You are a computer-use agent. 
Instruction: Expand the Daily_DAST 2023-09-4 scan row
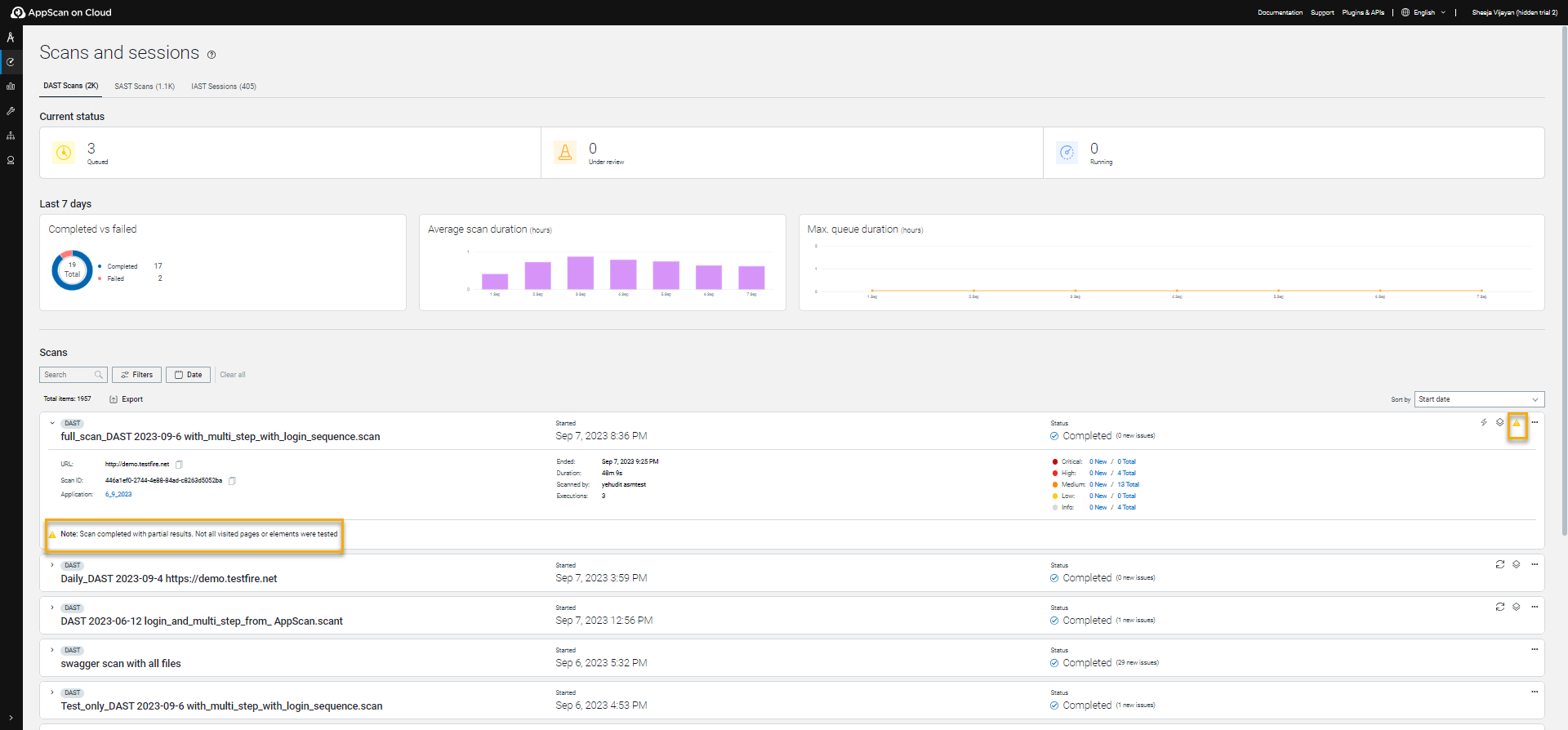pos(52,565)
